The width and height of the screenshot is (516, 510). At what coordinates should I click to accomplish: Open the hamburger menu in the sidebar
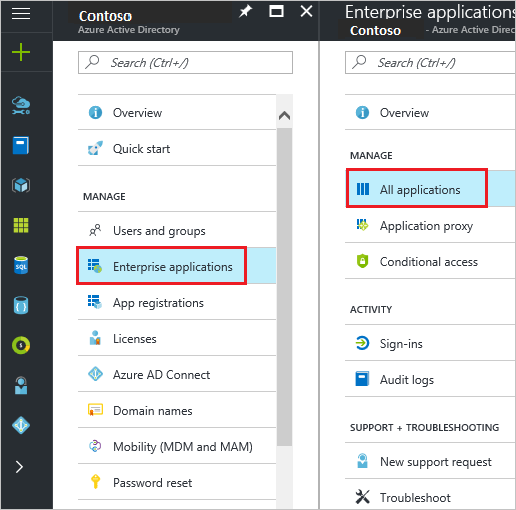click(x=21, y=14)
